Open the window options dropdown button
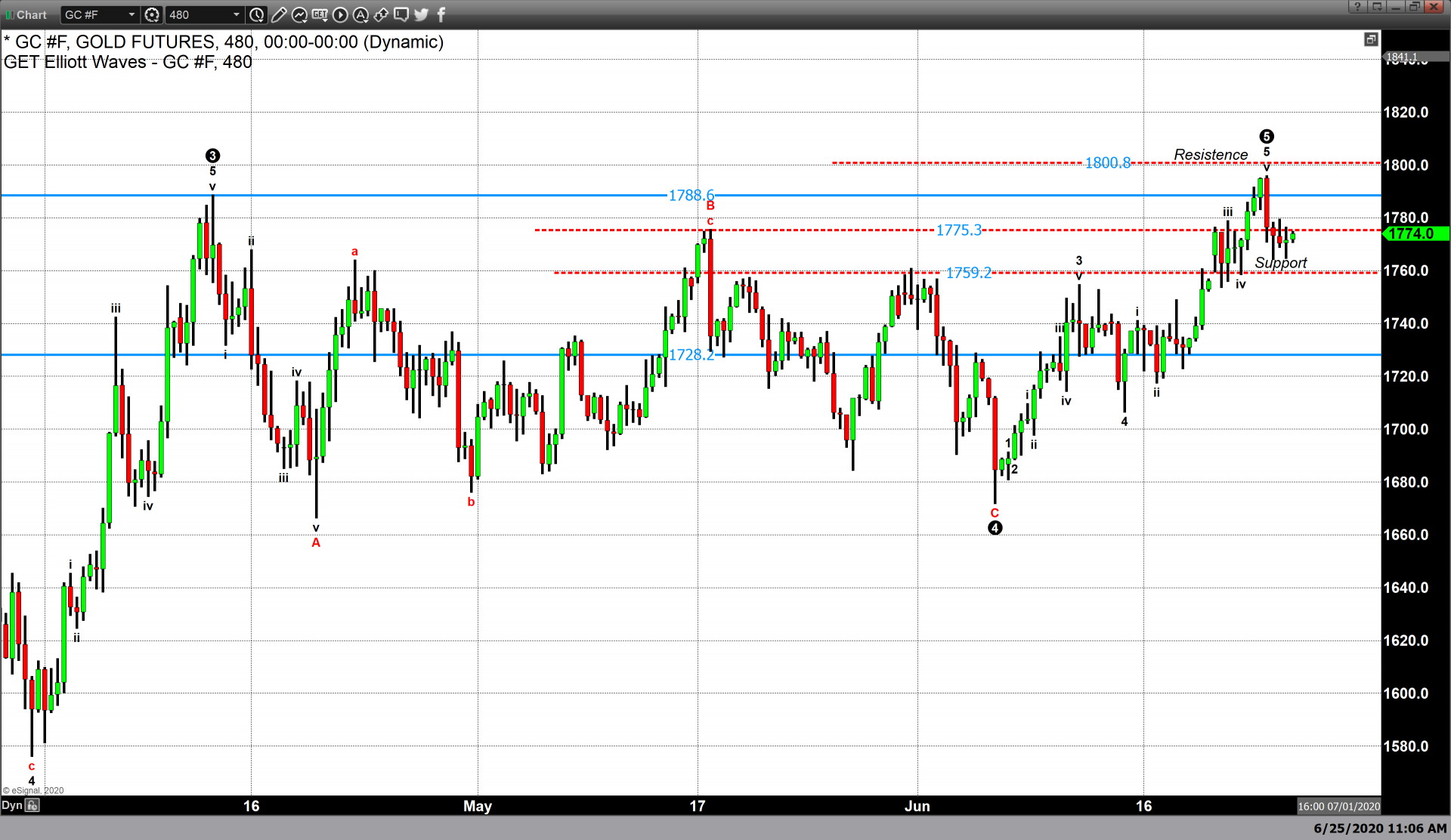This screenshot has width=1451, height=840. 1377,7
